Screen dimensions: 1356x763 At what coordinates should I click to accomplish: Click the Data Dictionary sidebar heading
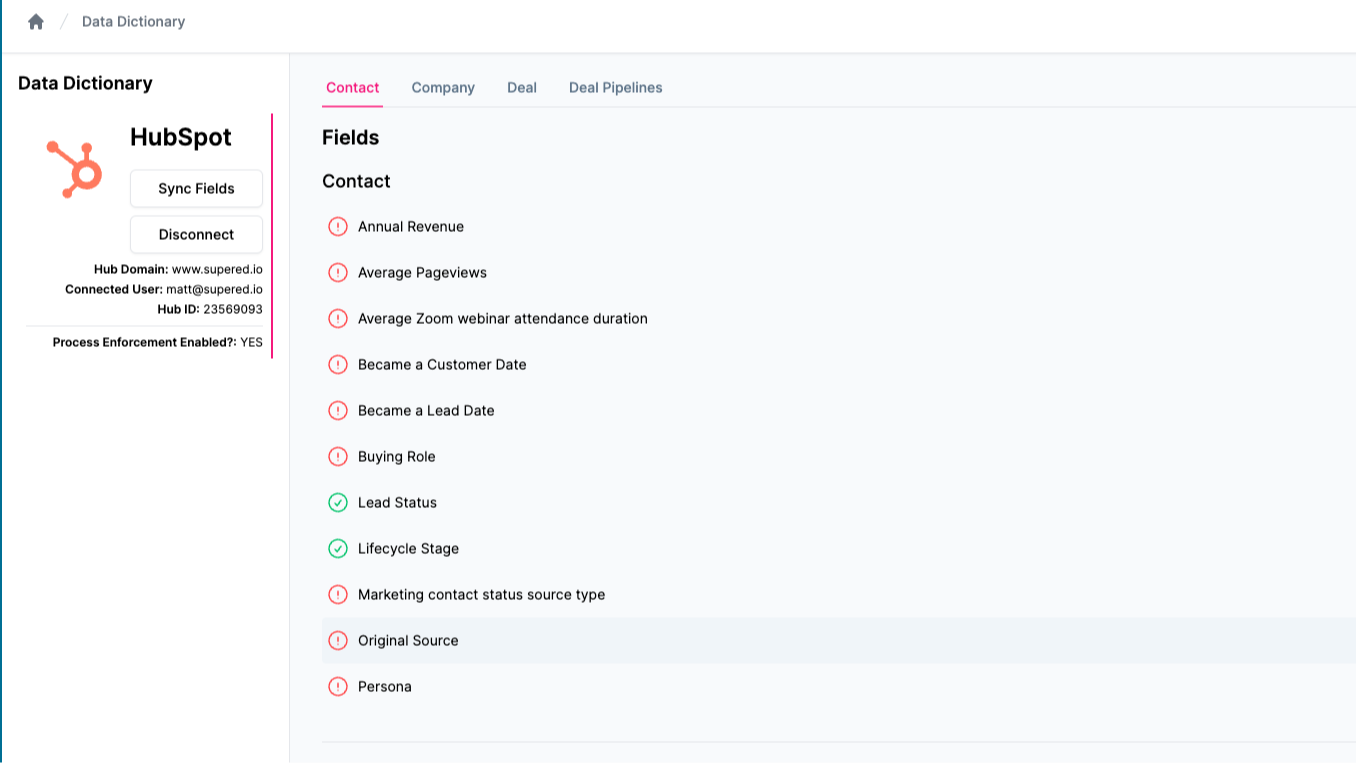[85, 84]
